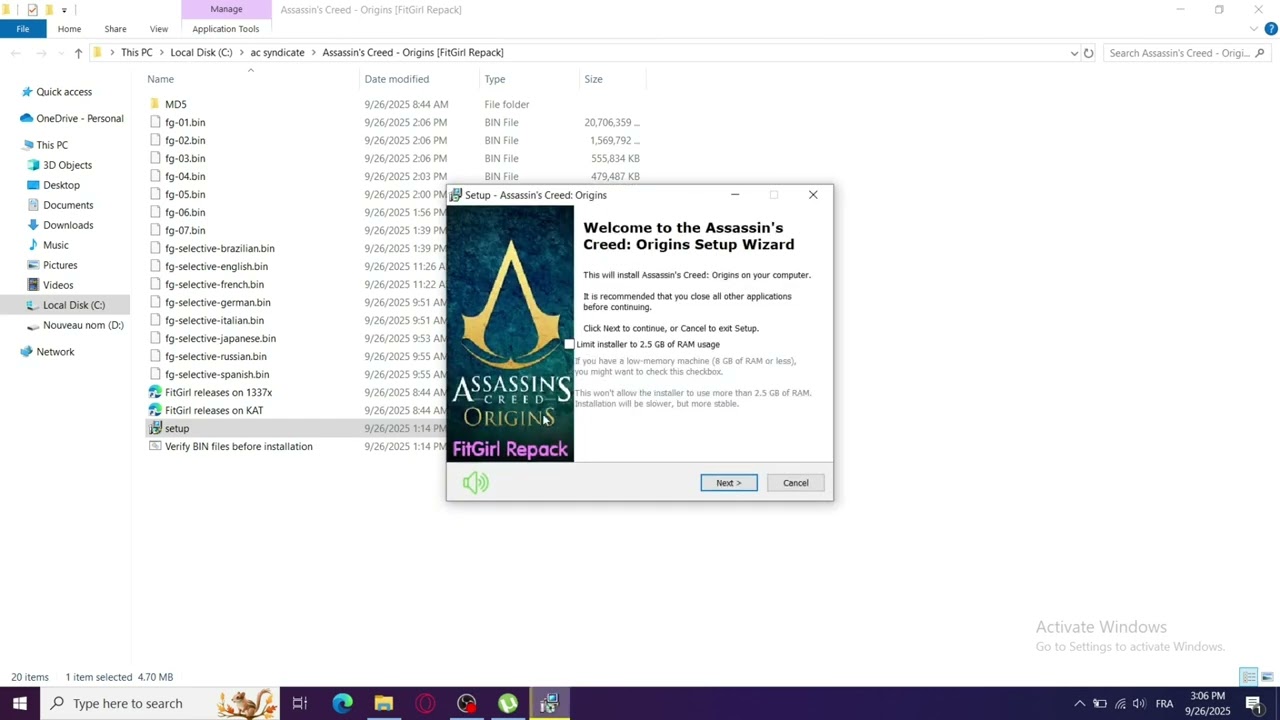
Task: Click the taskbar search box
Action: click(x=160, y=704)
